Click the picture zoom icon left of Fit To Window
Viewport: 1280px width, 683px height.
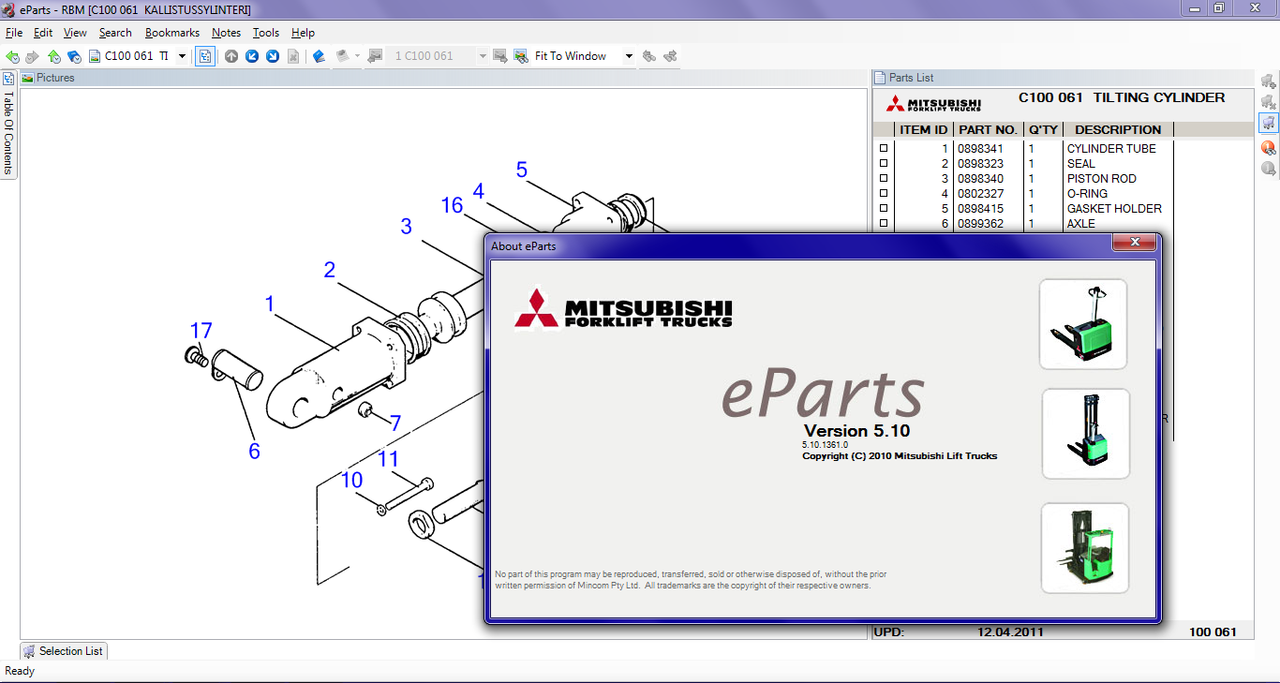click(x=521, y=57)
